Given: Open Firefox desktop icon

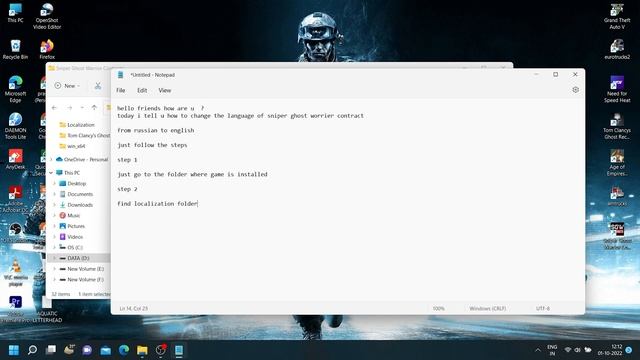Looking at the screenshot, I should click(x=47, y=50).
